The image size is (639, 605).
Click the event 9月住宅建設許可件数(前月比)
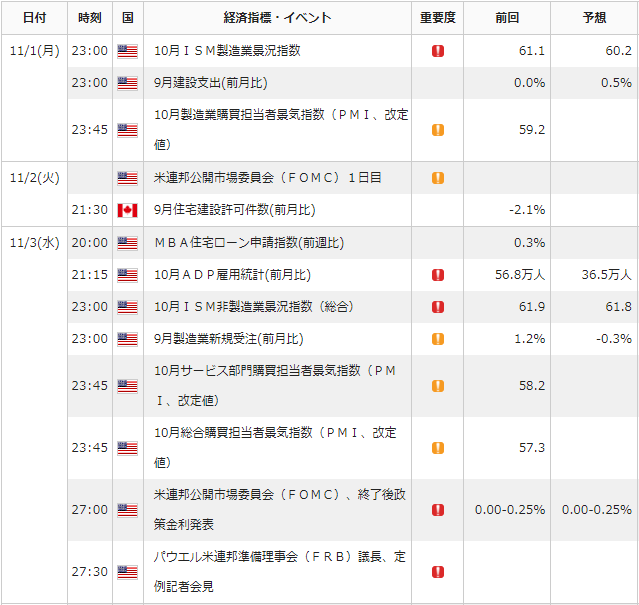[235, 210]
